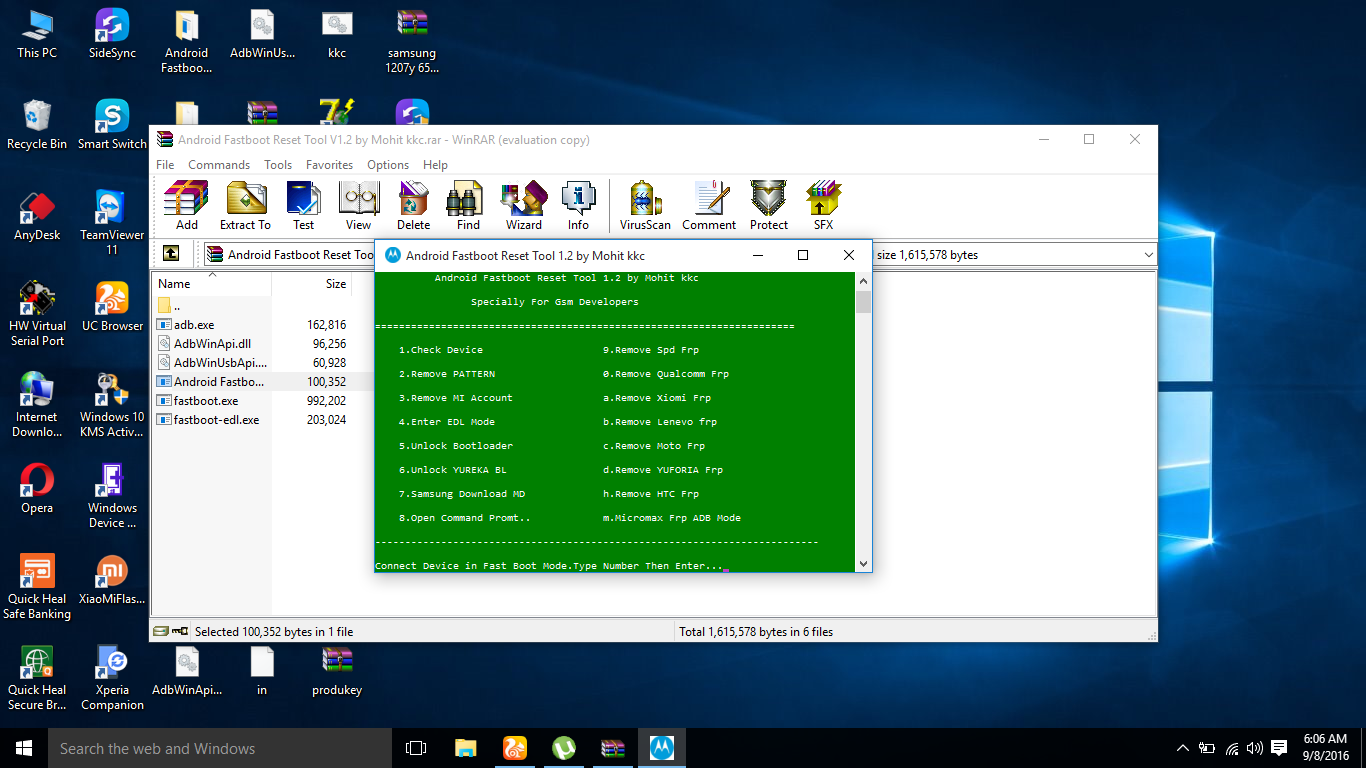Launch the Wizard tool in WinRAR
This screenshot has width=1366, height=768.
pos(524,206)
